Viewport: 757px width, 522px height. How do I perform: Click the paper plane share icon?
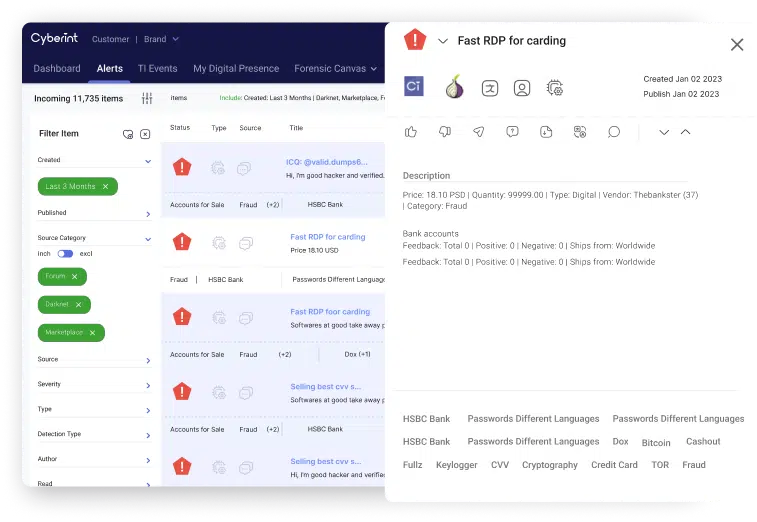[x=478, y=132]
